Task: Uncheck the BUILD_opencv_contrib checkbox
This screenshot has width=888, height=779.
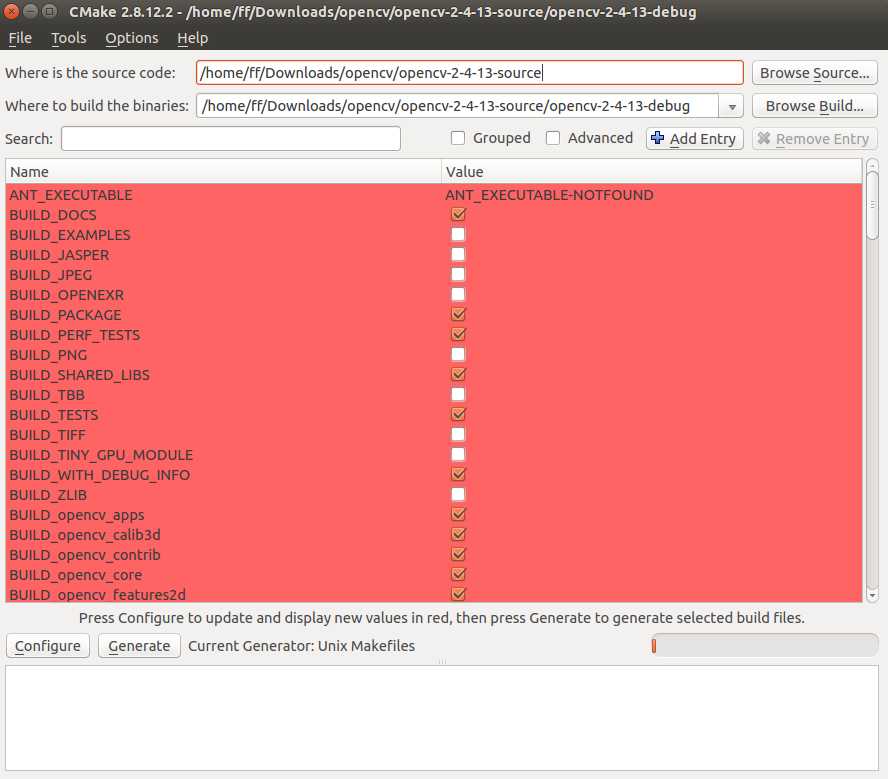Action: 458,555
